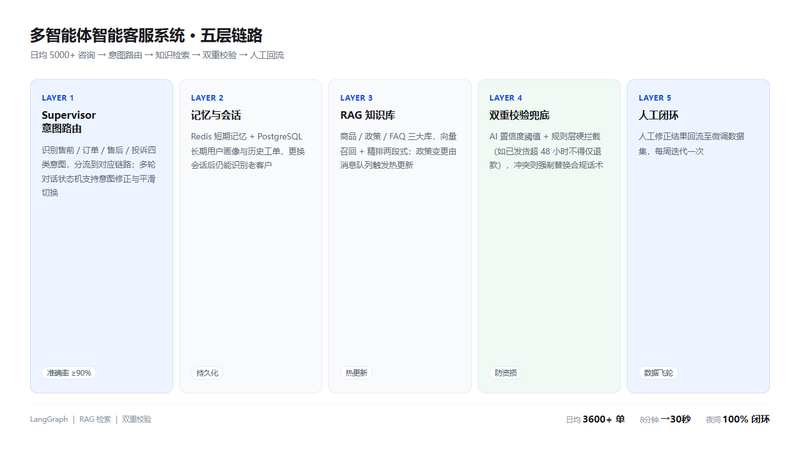Select the RAG 检索 footer label
The height and width of the screenshot is (450, 800).
(x=95, y=419)
